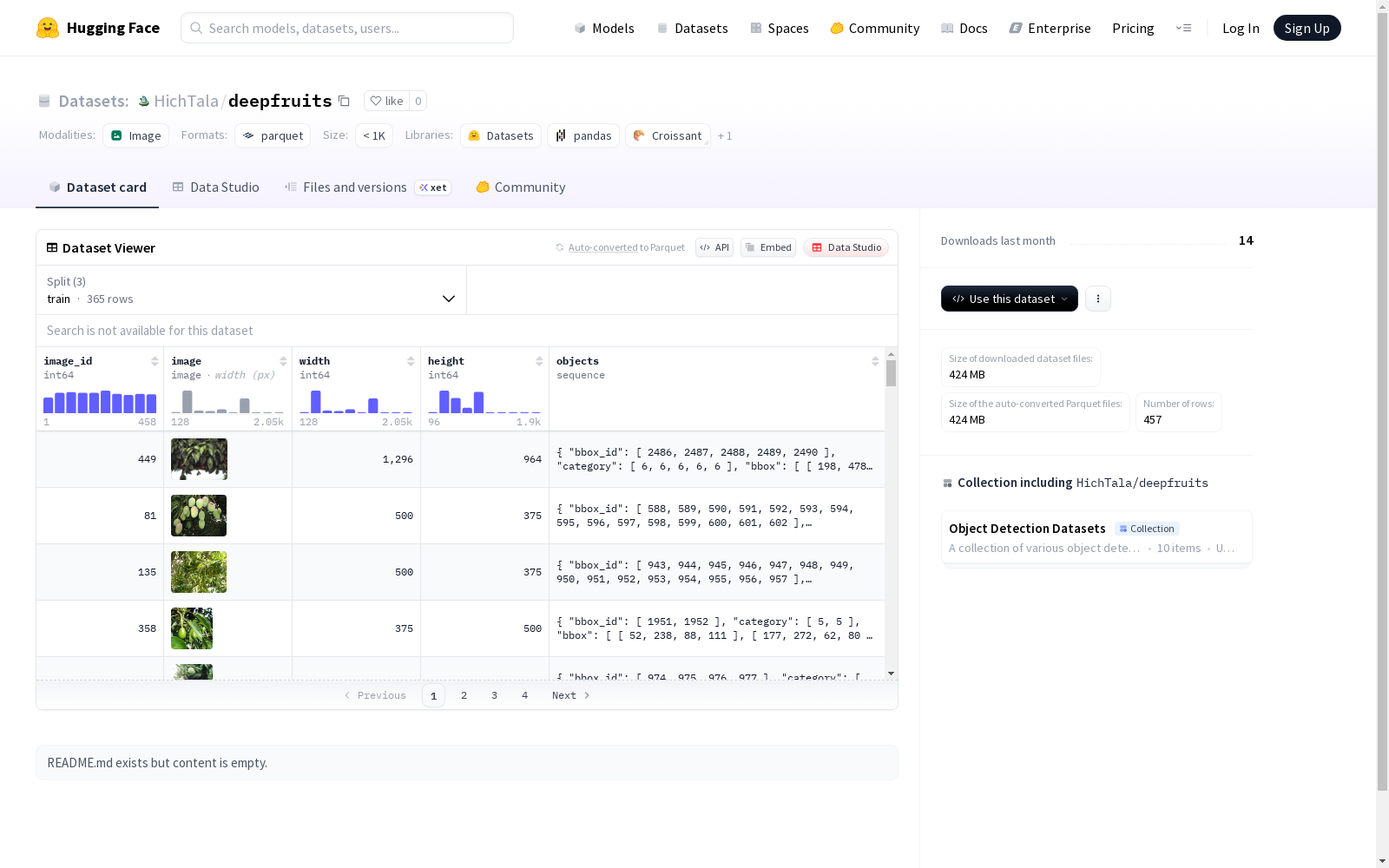The height and width of the screenshot is (868, 1389).
Task: Click the Datasets library tag icon
Action: (474, 135)
